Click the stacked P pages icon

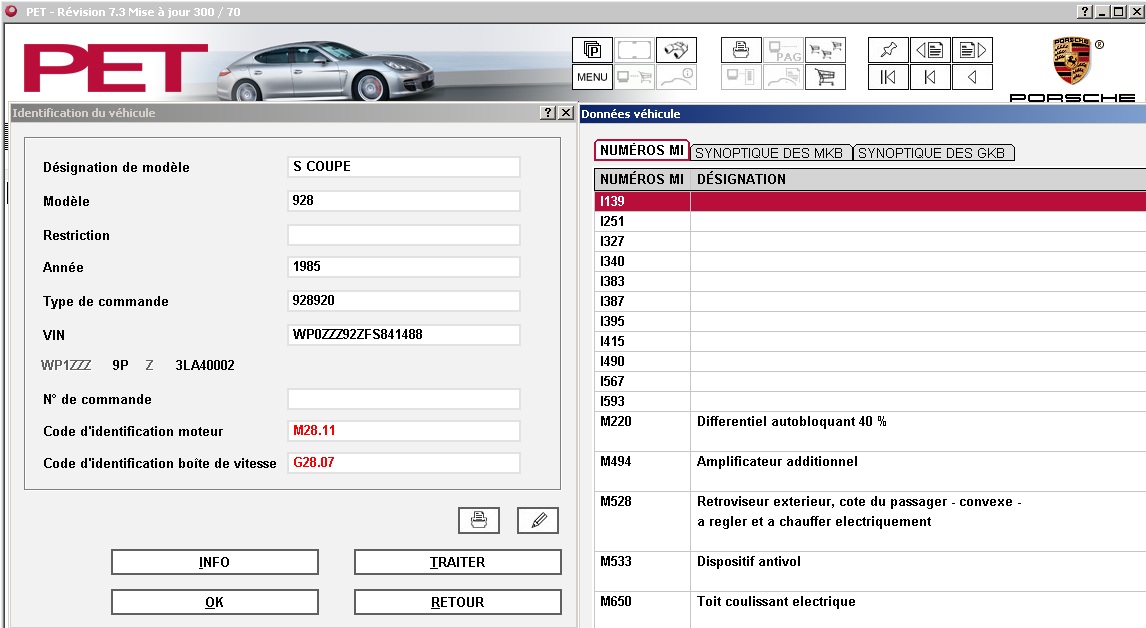pyautogui.click(x=593, y=50)
